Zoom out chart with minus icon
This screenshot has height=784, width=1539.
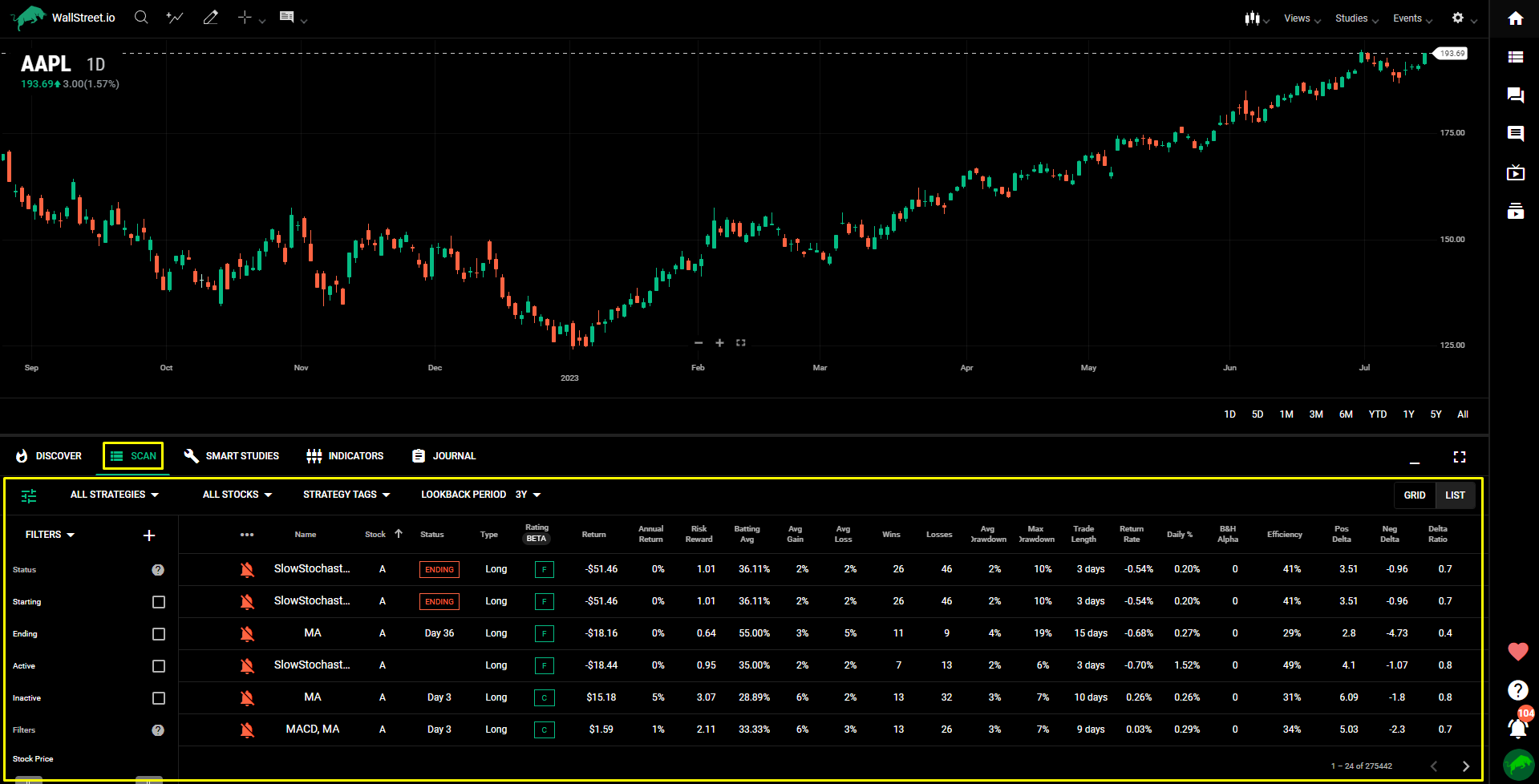coord(699,343)
